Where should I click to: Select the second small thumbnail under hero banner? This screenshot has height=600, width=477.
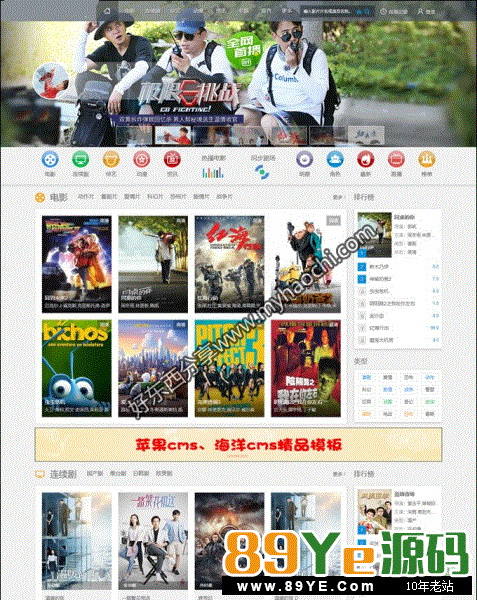pyautogui.click(x=173, y=135)
